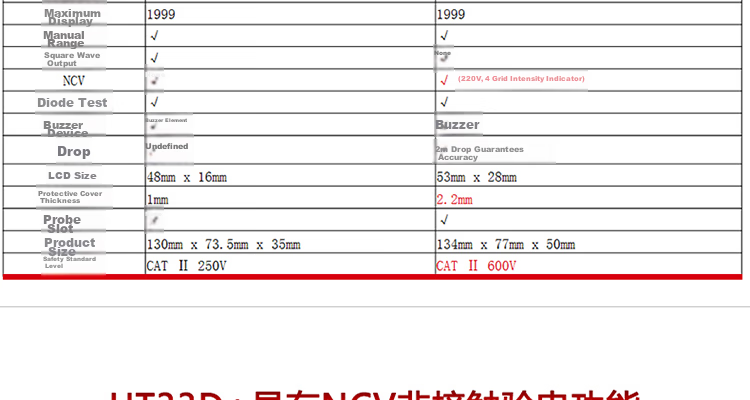The image size is (750, 400).
Task: Click the 'Buzzer Element' cell
Action: pyautogui.click(x=166, y=121)
